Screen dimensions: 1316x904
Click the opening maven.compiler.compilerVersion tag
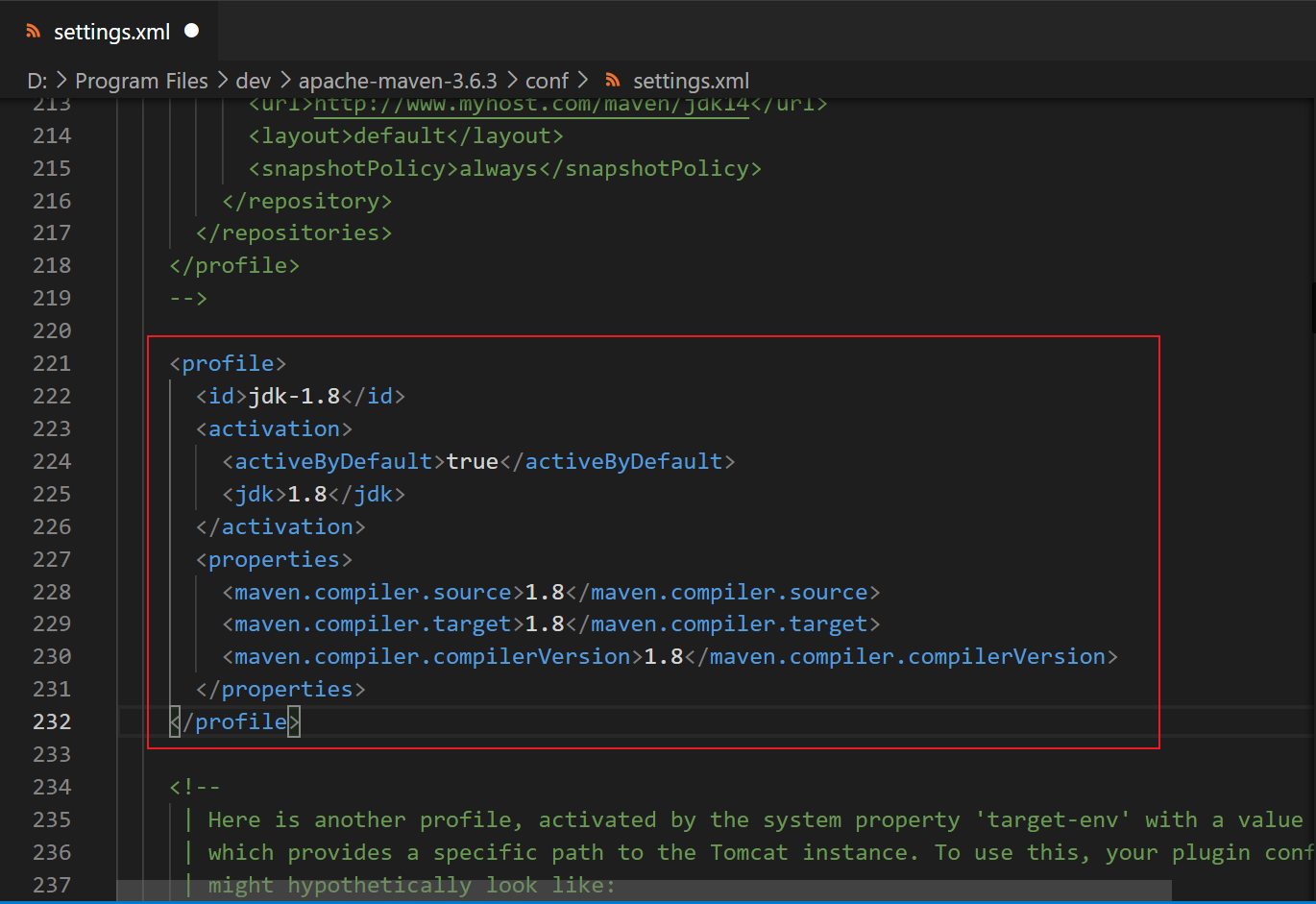coord(432,656)
